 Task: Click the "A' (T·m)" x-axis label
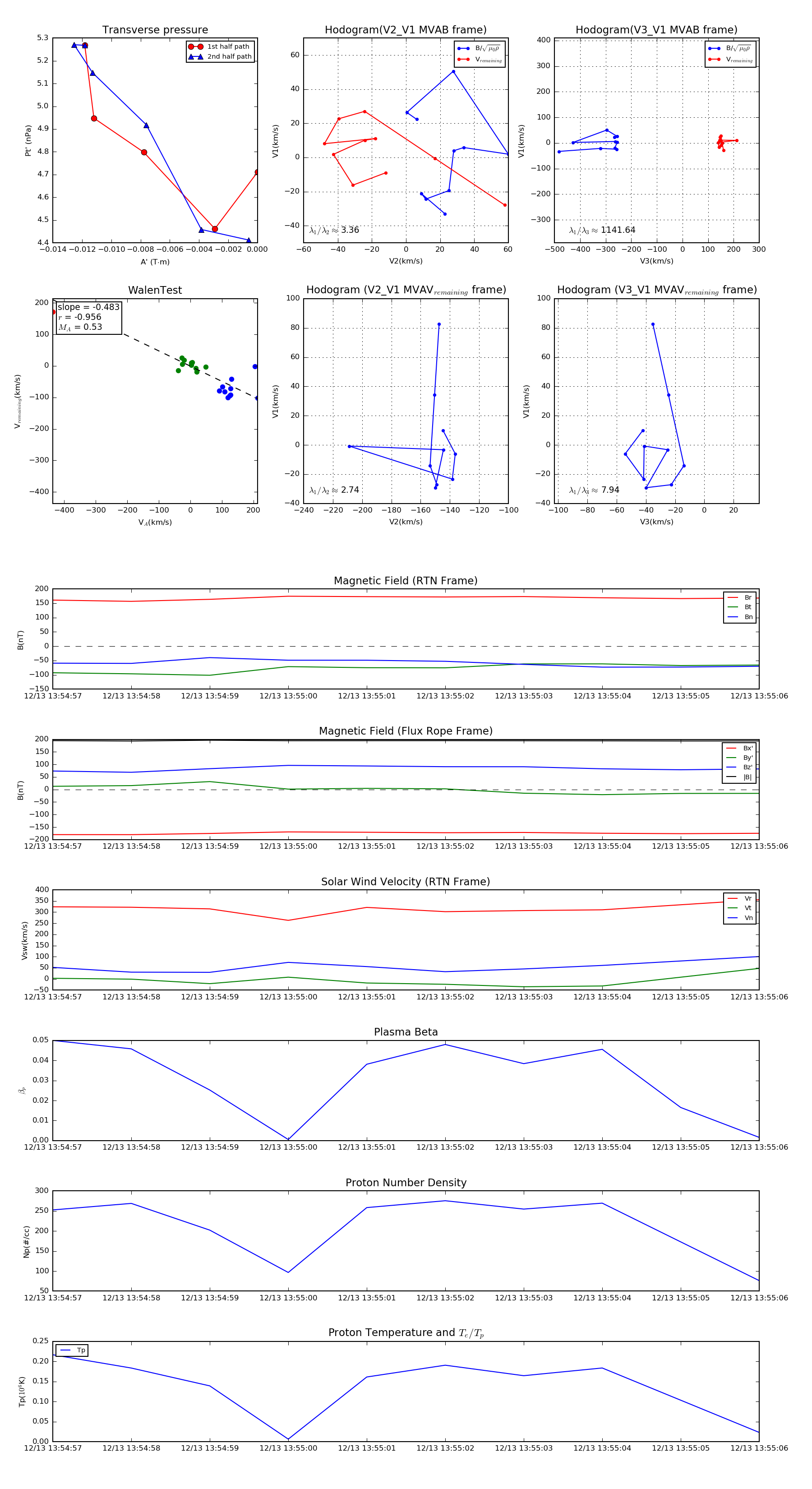coord(155,262)
